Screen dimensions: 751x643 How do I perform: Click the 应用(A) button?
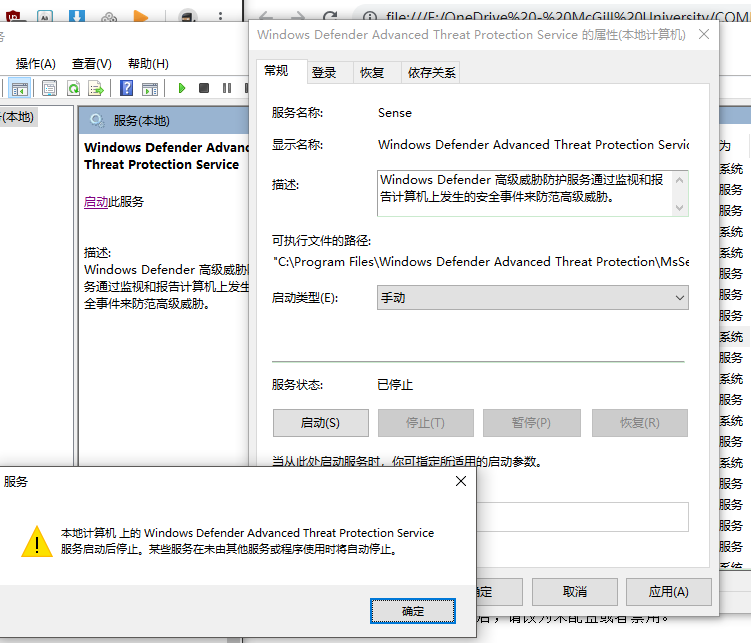click(668, 592)
